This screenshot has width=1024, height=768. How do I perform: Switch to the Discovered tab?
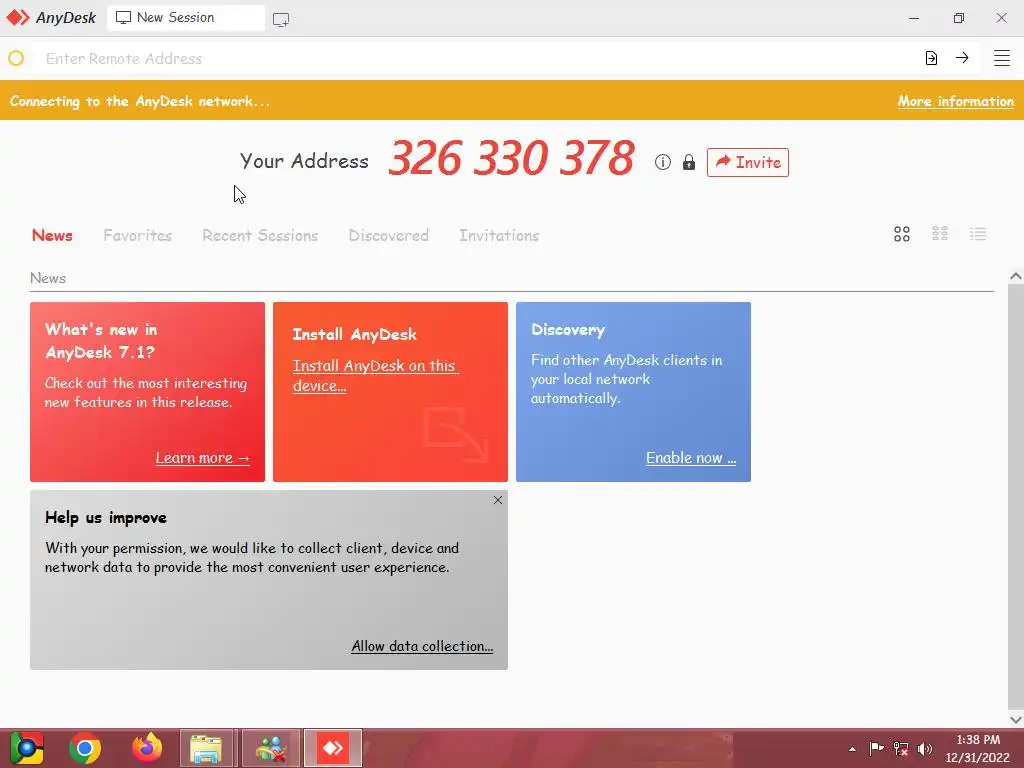(x=389, y=235)
